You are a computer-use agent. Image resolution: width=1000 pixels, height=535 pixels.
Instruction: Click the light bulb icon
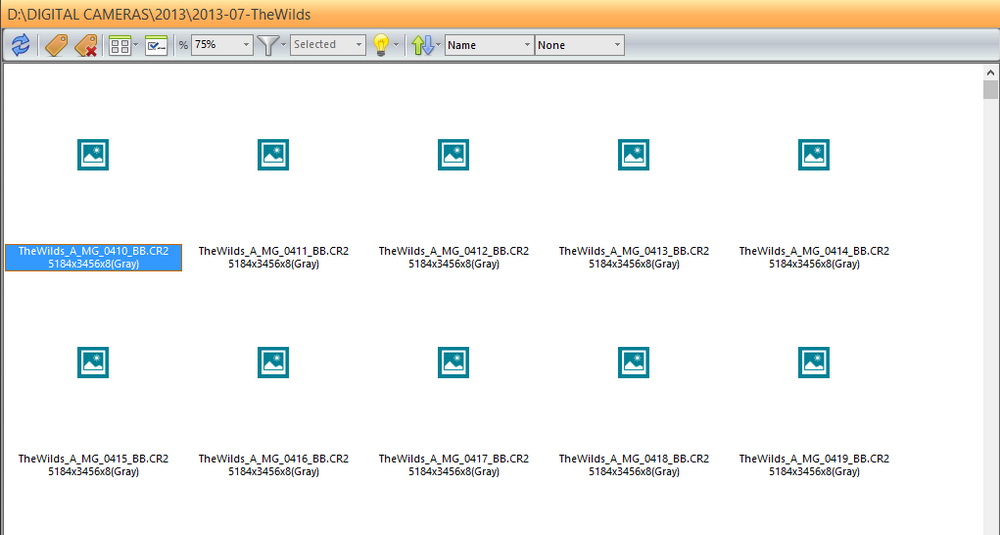[x=381, y=45]
